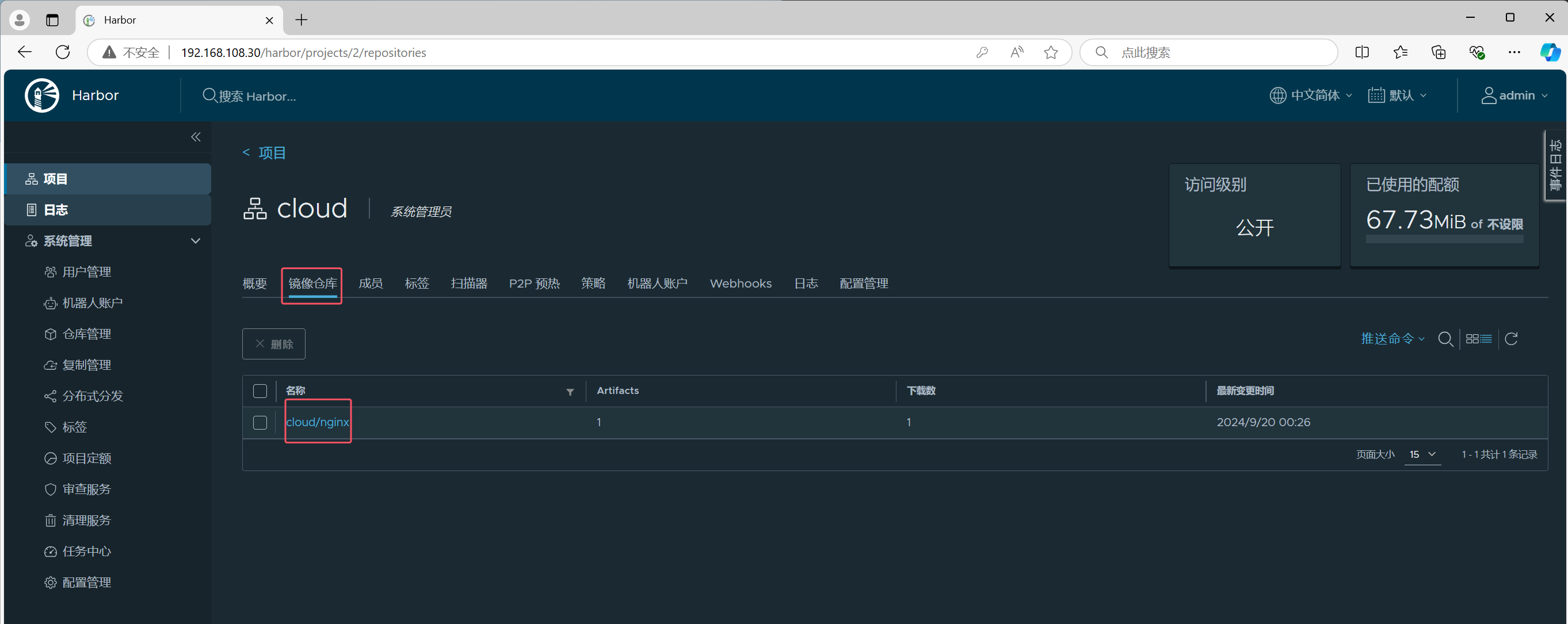Open the 策略 tab
This screenshot has height=624, width=1568.
pos(593,284)
